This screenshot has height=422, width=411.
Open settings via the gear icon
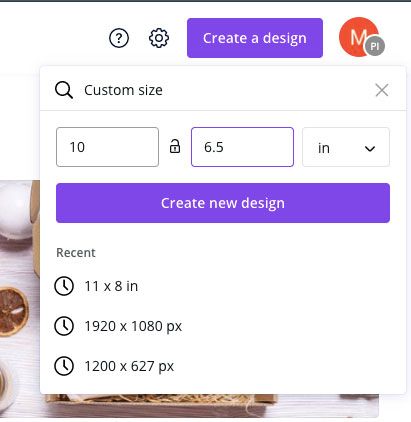(159, 38)
